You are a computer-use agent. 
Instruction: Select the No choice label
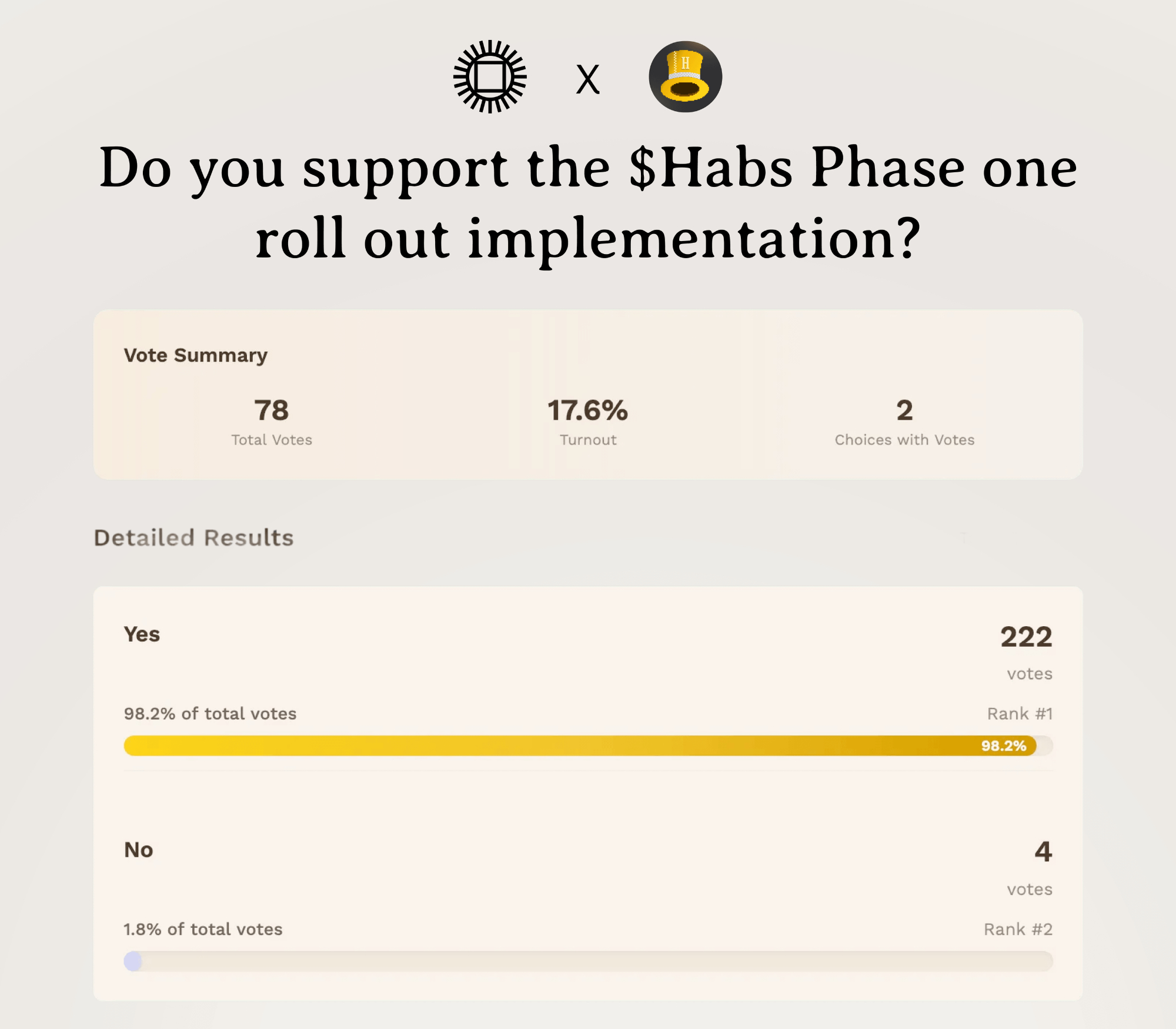[x=139, y=850]
